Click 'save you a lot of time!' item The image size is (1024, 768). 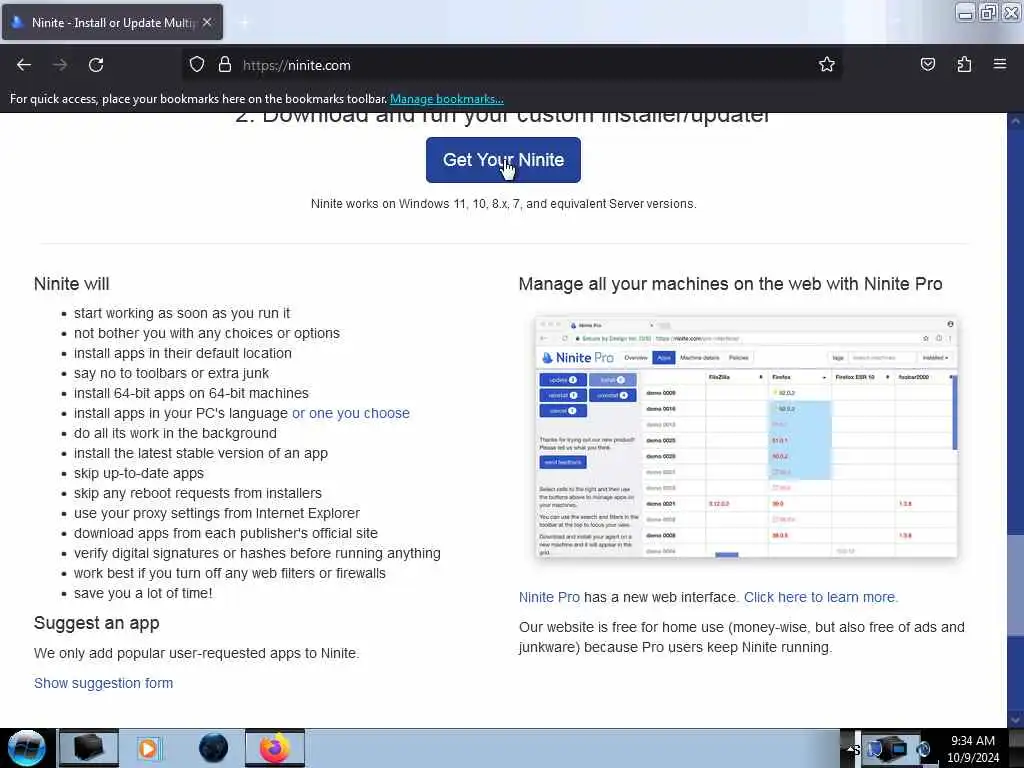coord(143,594)
